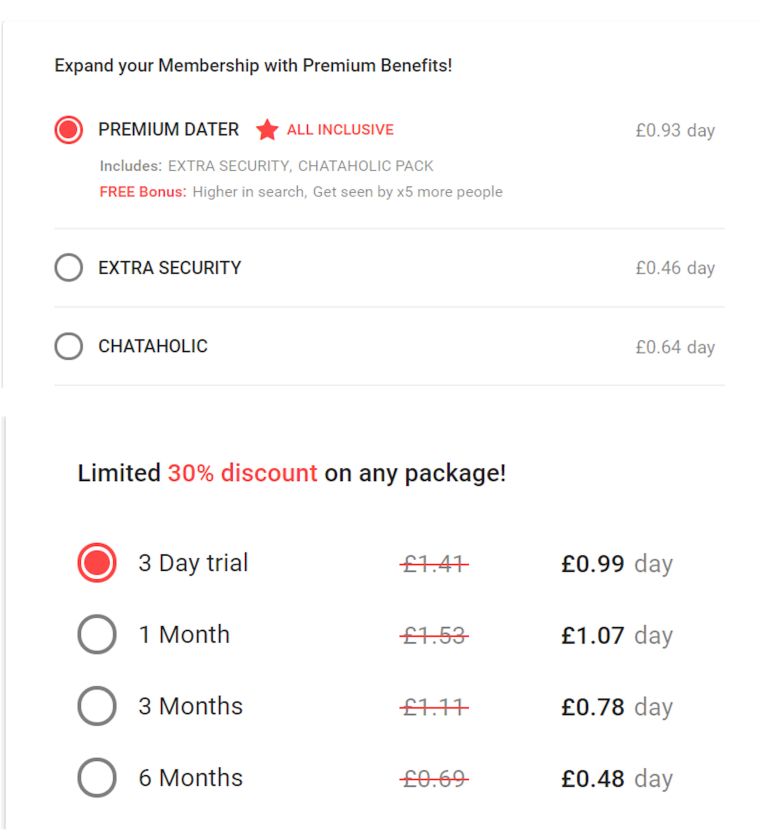The height and width of the screenshot is (833, 768).
Task: Select the 1 Month plan radio button
Action: click(x=97, y=635)
